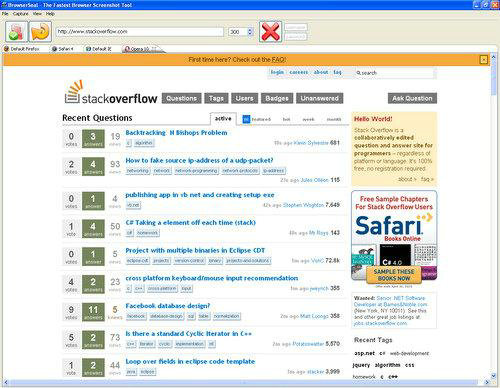The image size is (500, 388).
Task: Click the green checkmark capture icon
Action: point(17,32)
